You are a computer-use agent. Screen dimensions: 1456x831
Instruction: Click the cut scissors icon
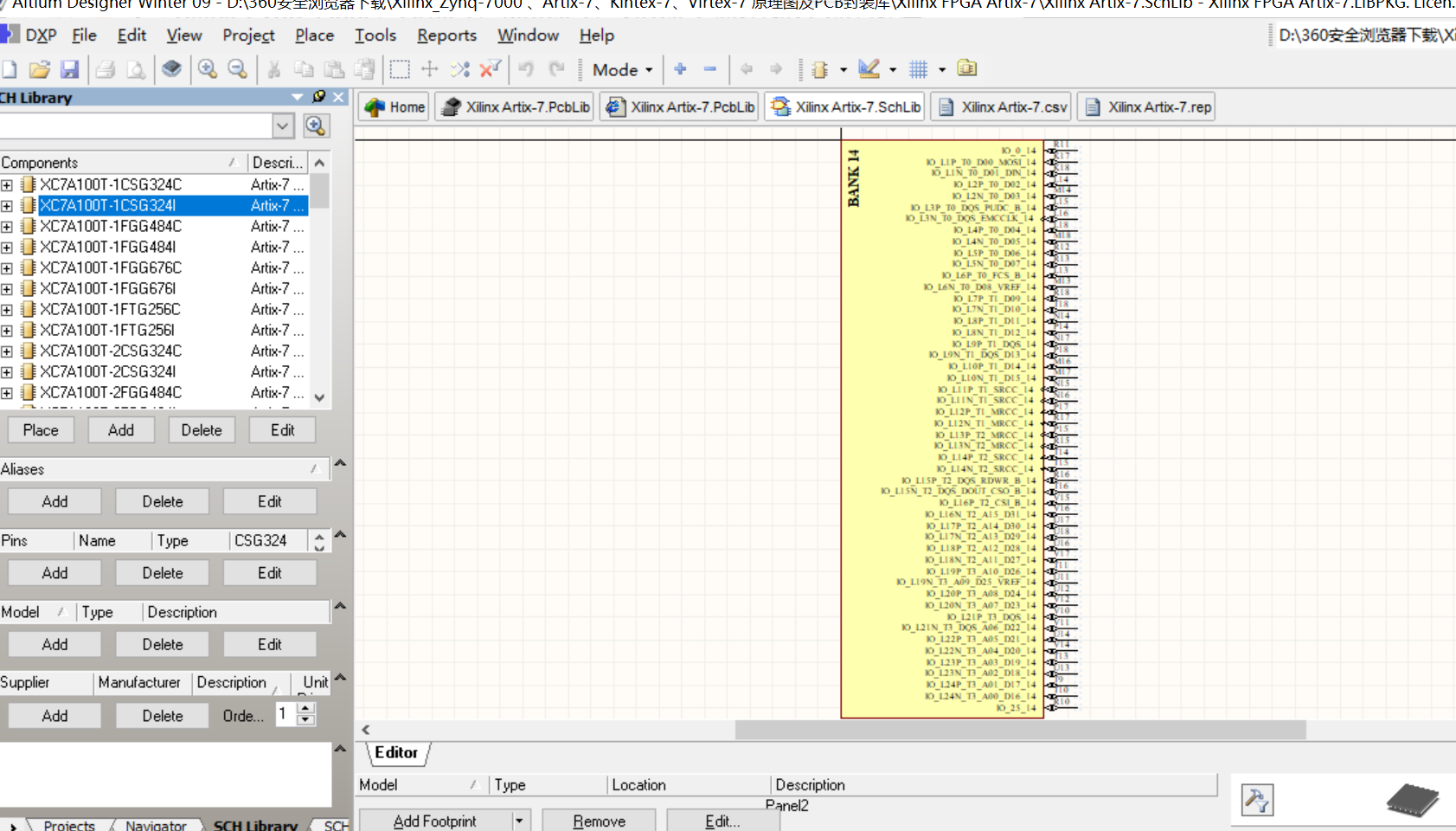tap(273, 69)
